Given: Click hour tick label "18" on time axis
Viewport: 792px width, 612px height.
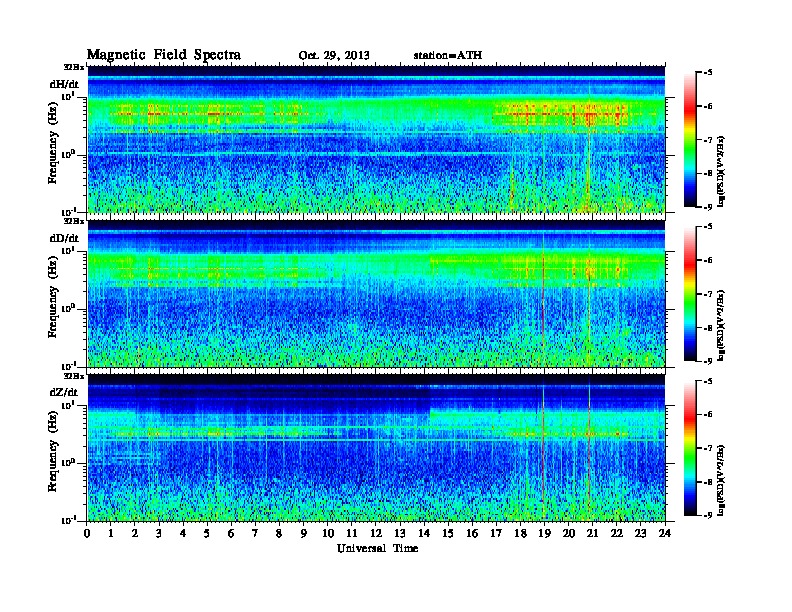Looking at the screenshot, I should pyautogui.click(x=520, y=533).
